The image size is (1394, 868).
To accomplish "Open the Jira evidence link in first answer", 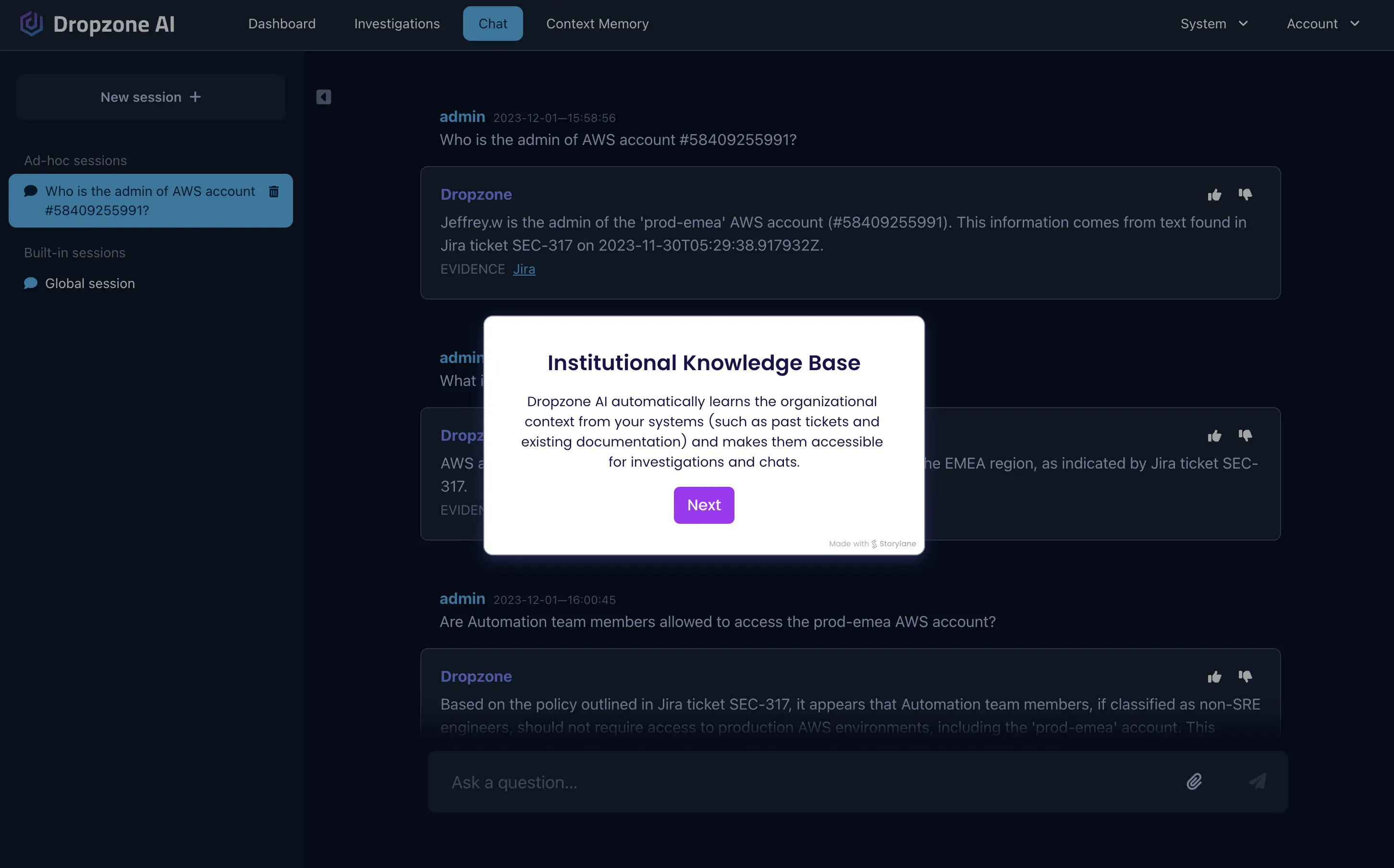I will click(x=524, y=269).
